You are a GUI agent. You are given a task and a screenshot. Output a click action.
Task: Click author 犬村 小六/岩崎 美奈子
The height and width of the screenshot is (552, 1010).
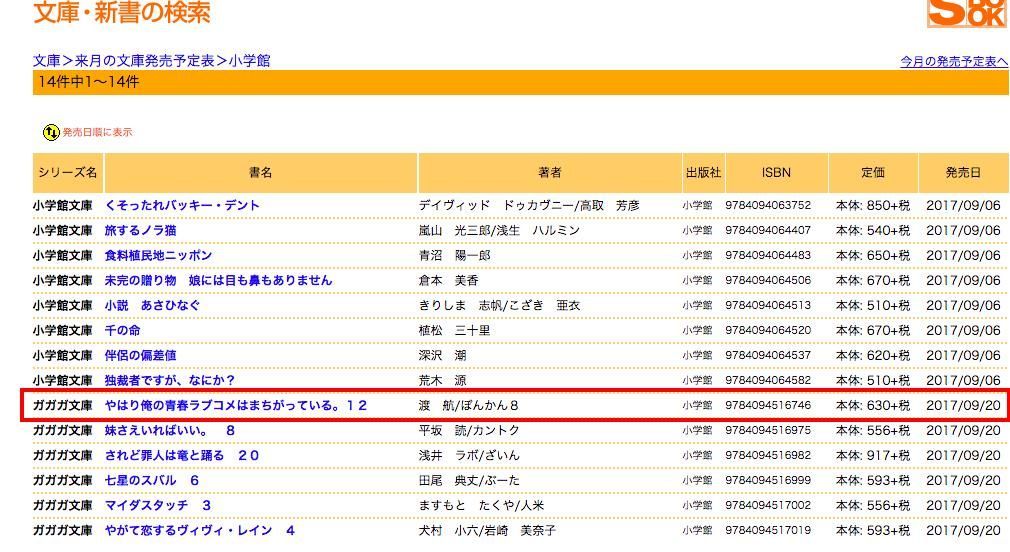pyautogui.click(x=488, y=531)
